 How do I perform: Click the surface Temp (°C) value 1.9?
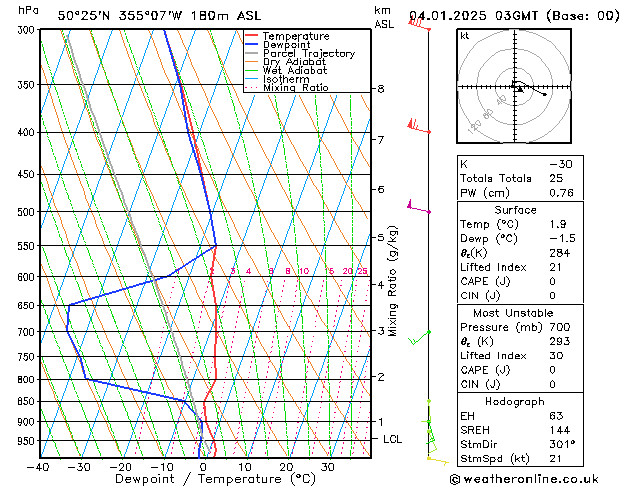tap(558, 224)
